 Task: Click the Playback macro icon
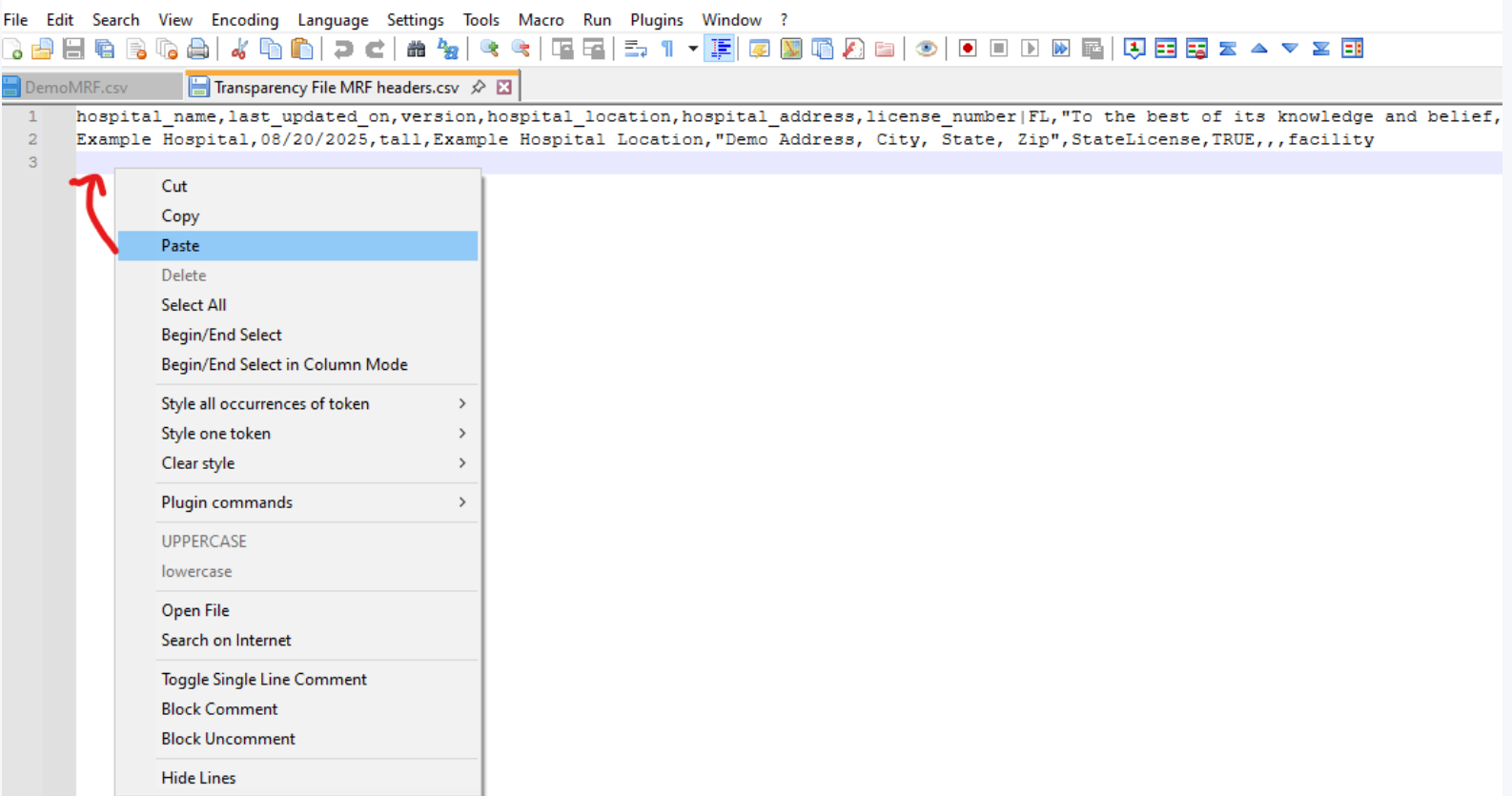click(1030, 49)
